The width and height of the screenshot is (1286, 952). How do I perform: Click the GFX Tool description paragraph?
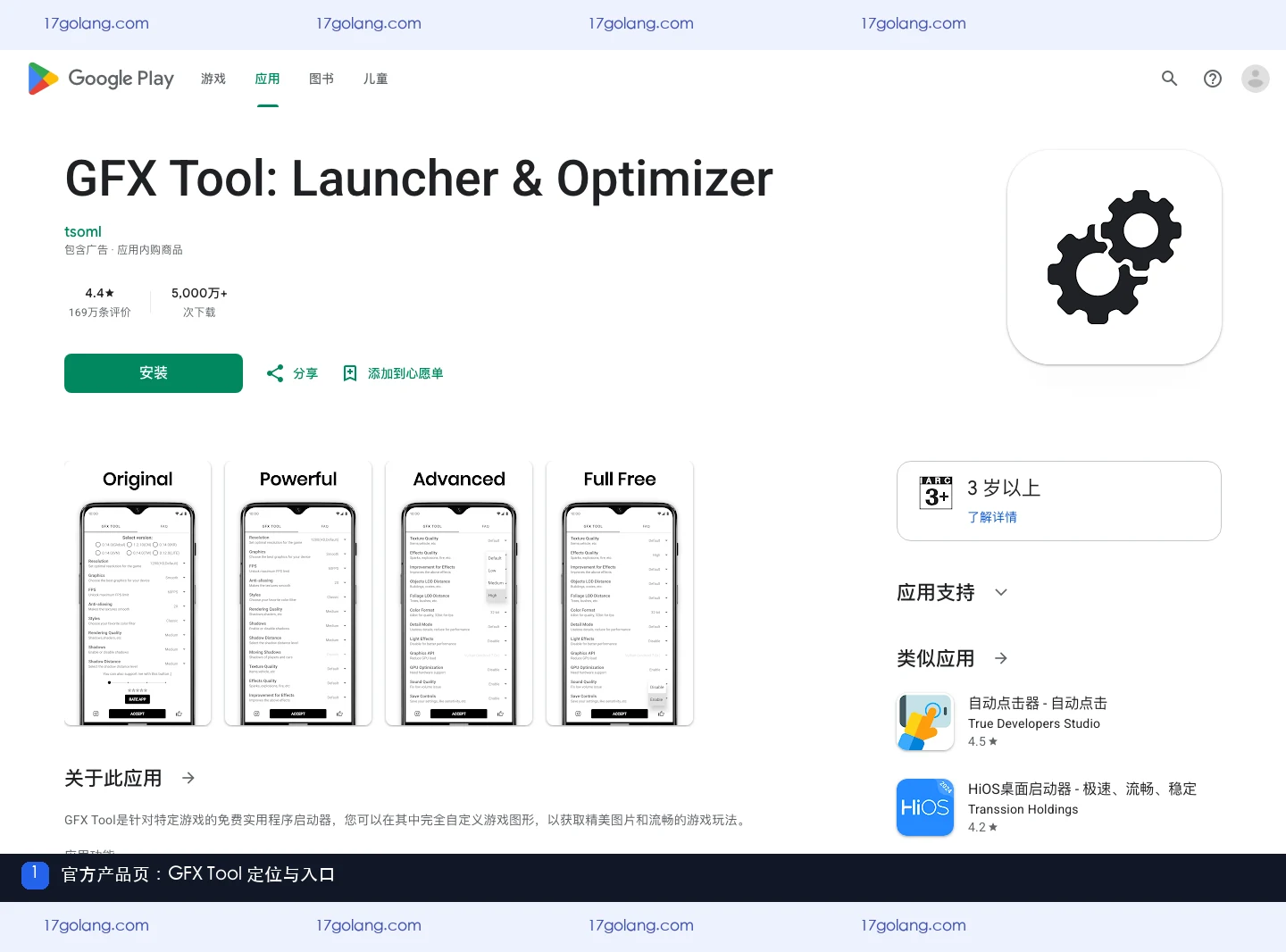tap(407, 820)
